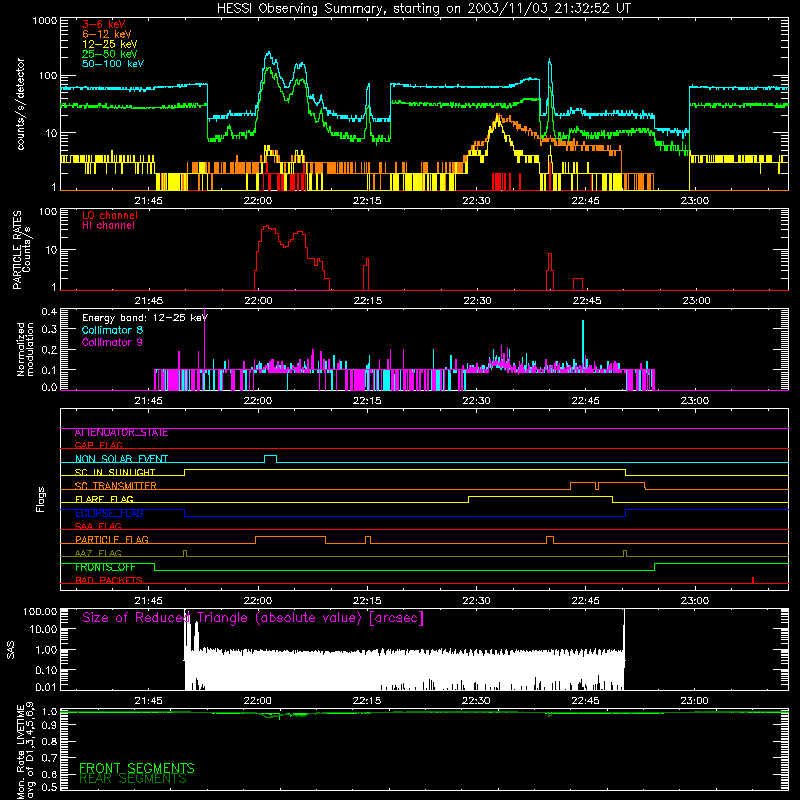Click the olive 'A4Z_FLAG' flag label
Viewport: 800px width, 800px height.
coord(98,553)
